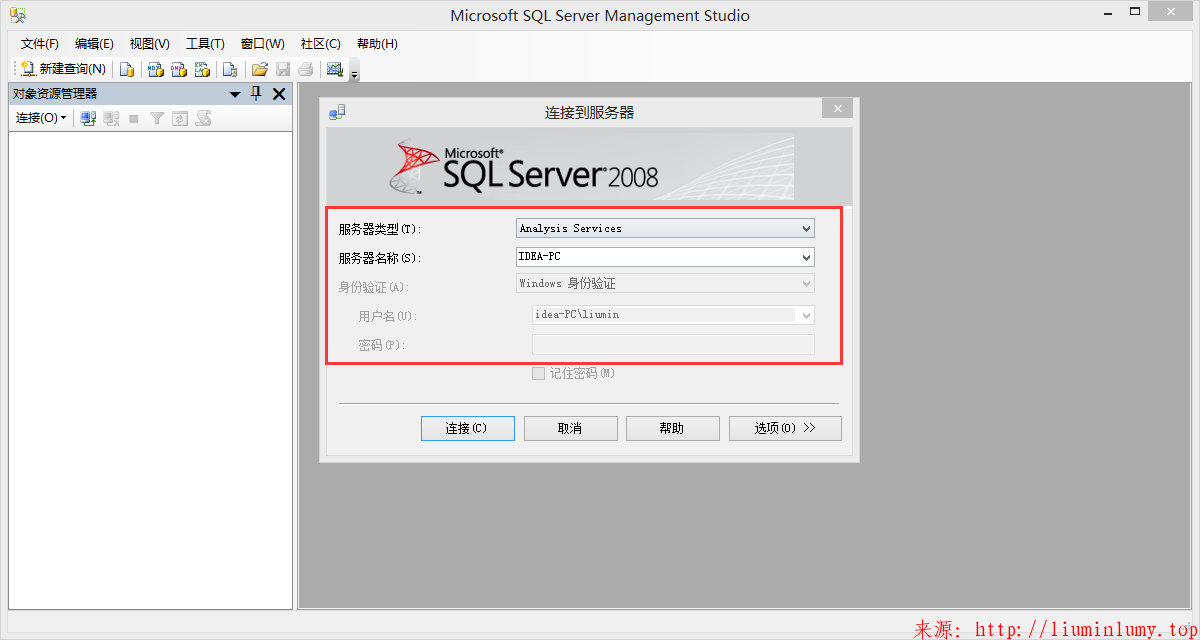
Task: Click the Connect Object Explorer icon
Action: [x=88, y=118]
